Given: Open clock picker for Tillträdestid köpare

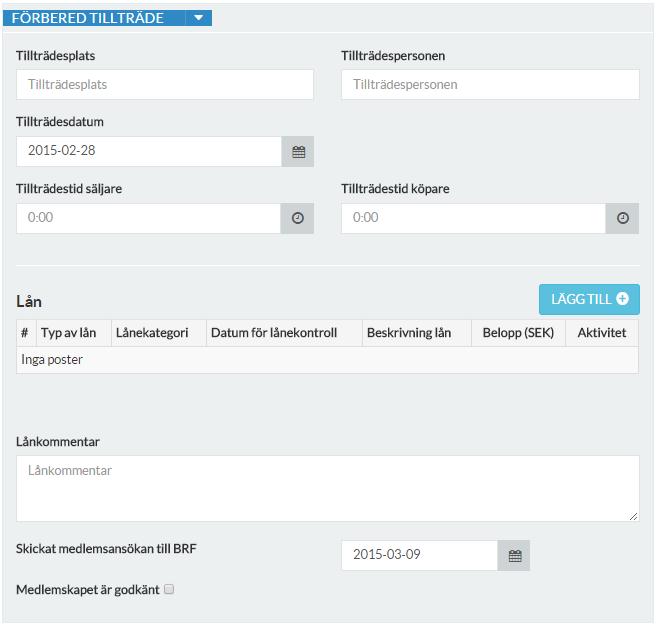Looking at the screenshot, I should click(622, 218).
